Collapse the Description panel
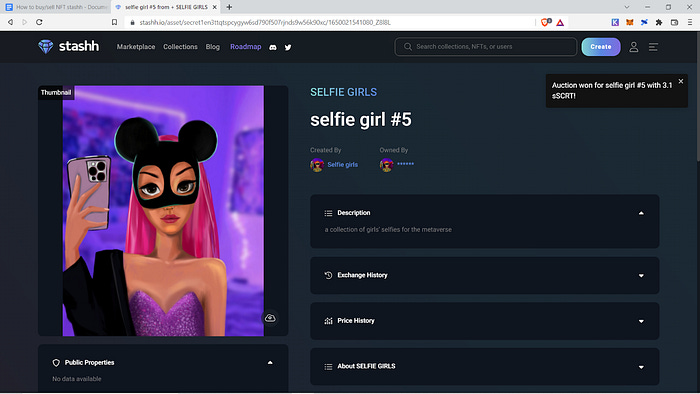The height and width of the screenshot is (394, 700). click(x=641, y=213)
